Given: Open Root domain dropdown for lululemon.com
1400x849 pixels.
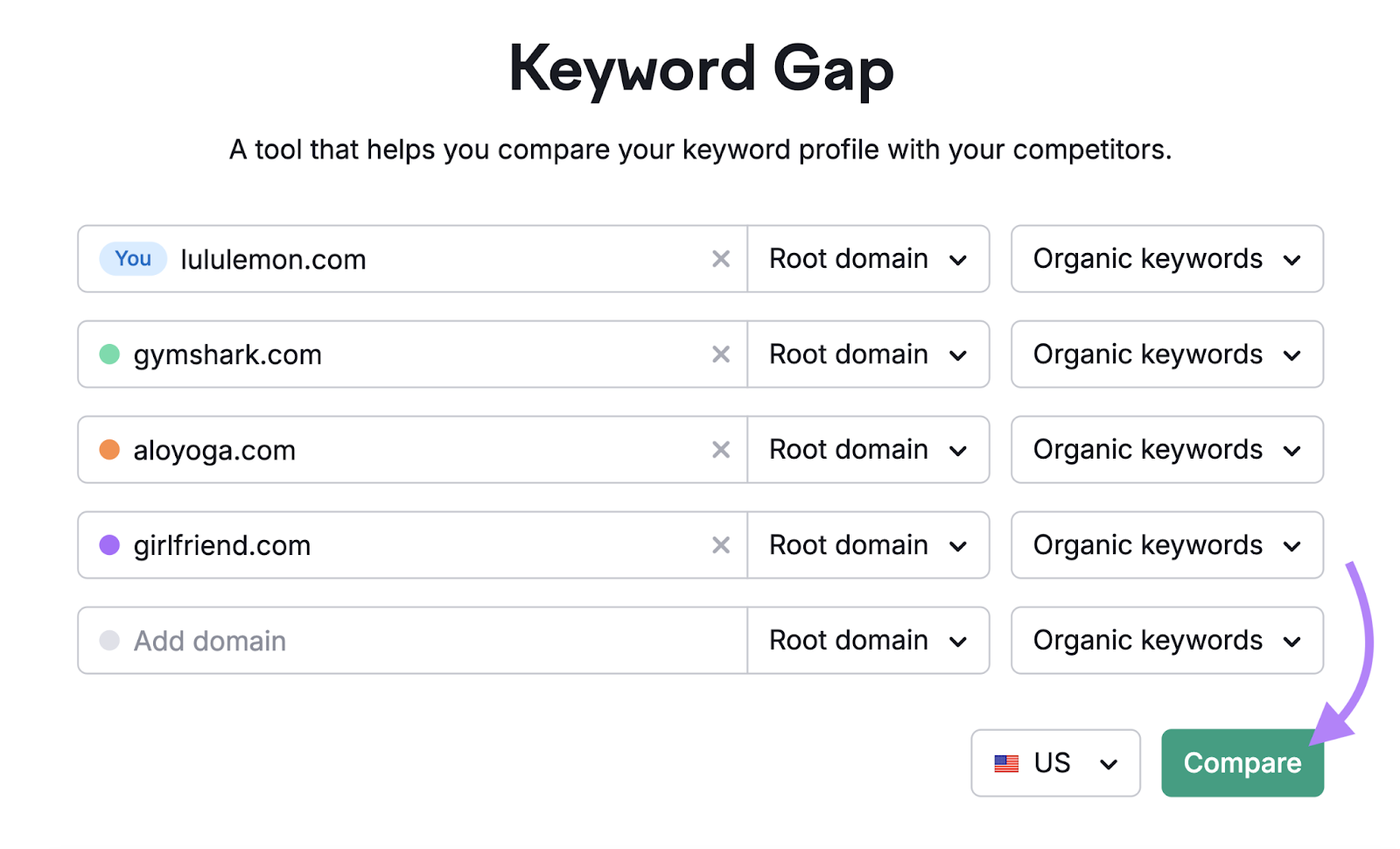Looking at the screenshot, I should [868, 259].
